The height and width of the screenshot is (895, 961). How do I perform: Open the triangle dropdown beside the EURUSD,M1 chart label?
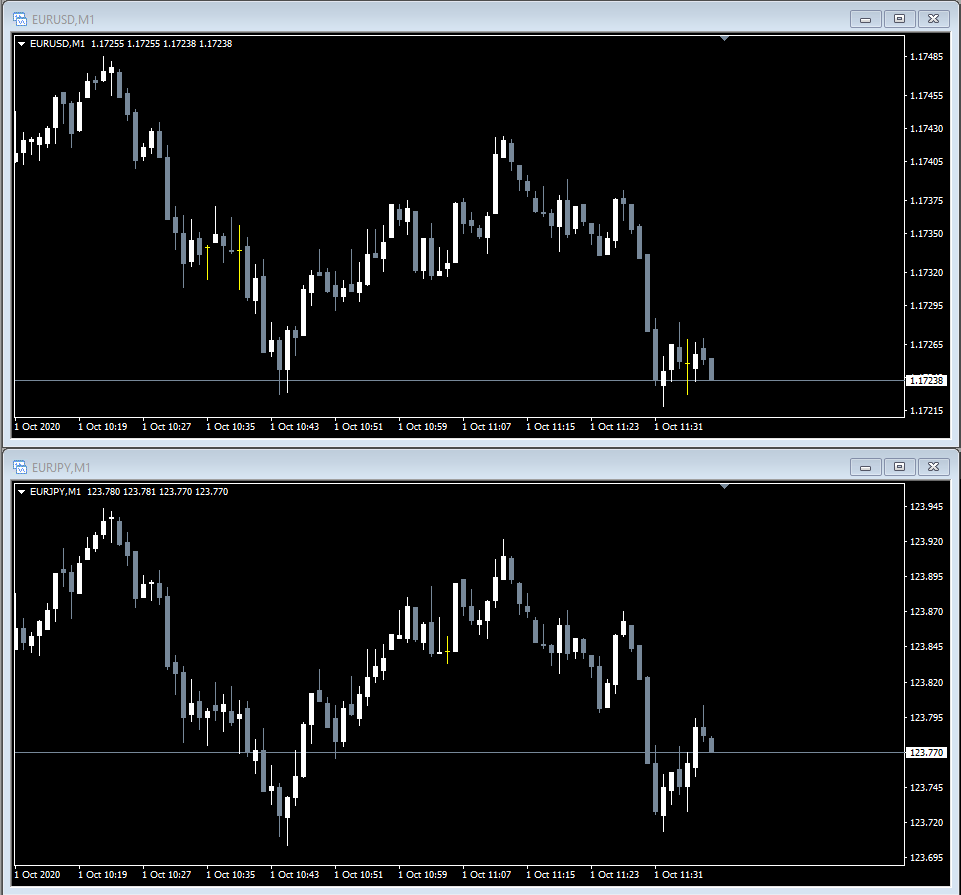[x=21, y=44]
